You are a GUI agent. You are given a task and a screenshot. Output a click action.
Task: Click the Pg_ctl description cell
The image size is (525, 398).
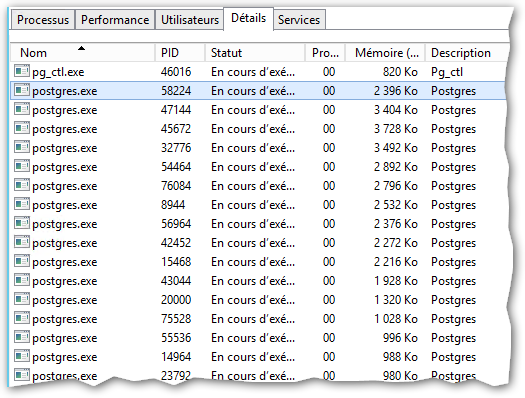(447, 72)
